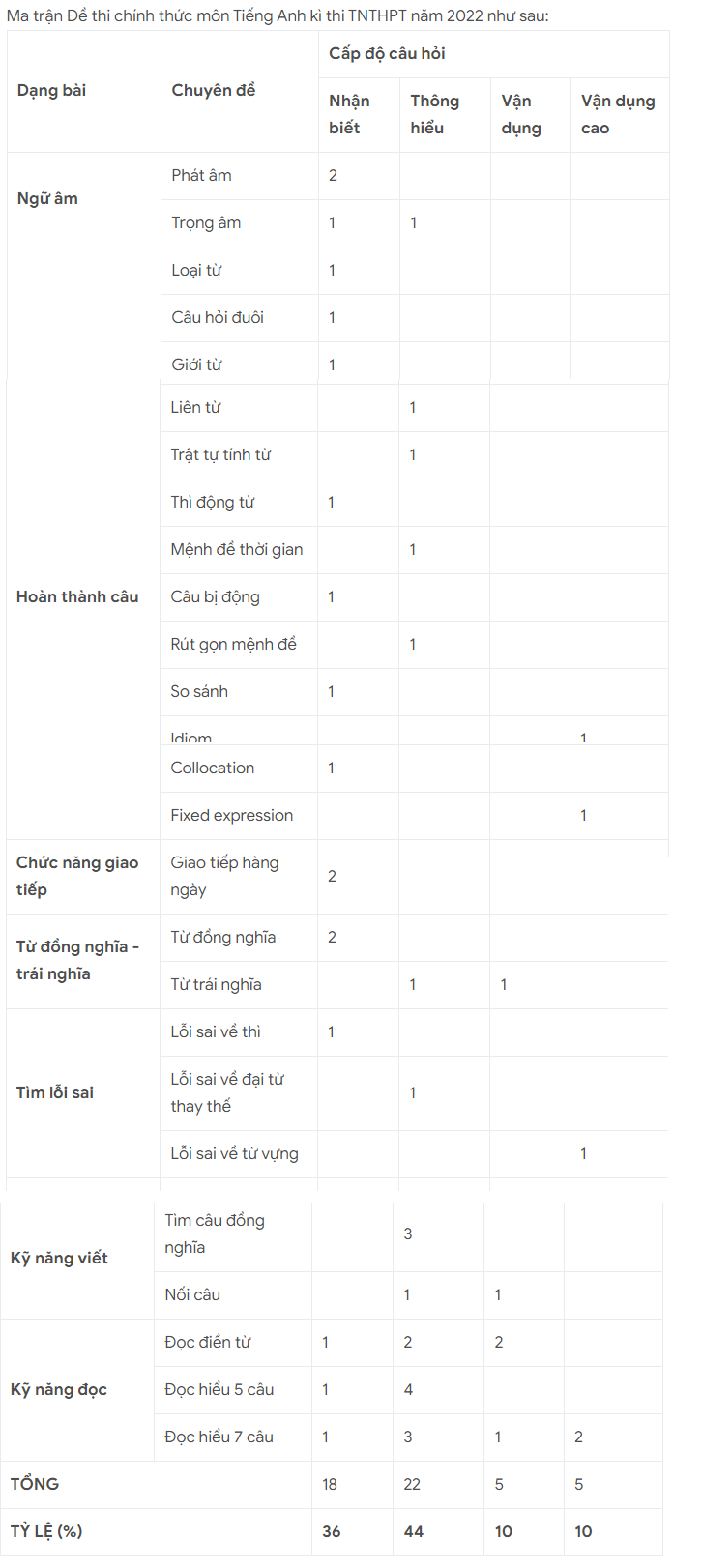Click the 'Mệnh đề thời gian' cell
This screenshot has width=702, height=1568.
(x=237, y=550)
